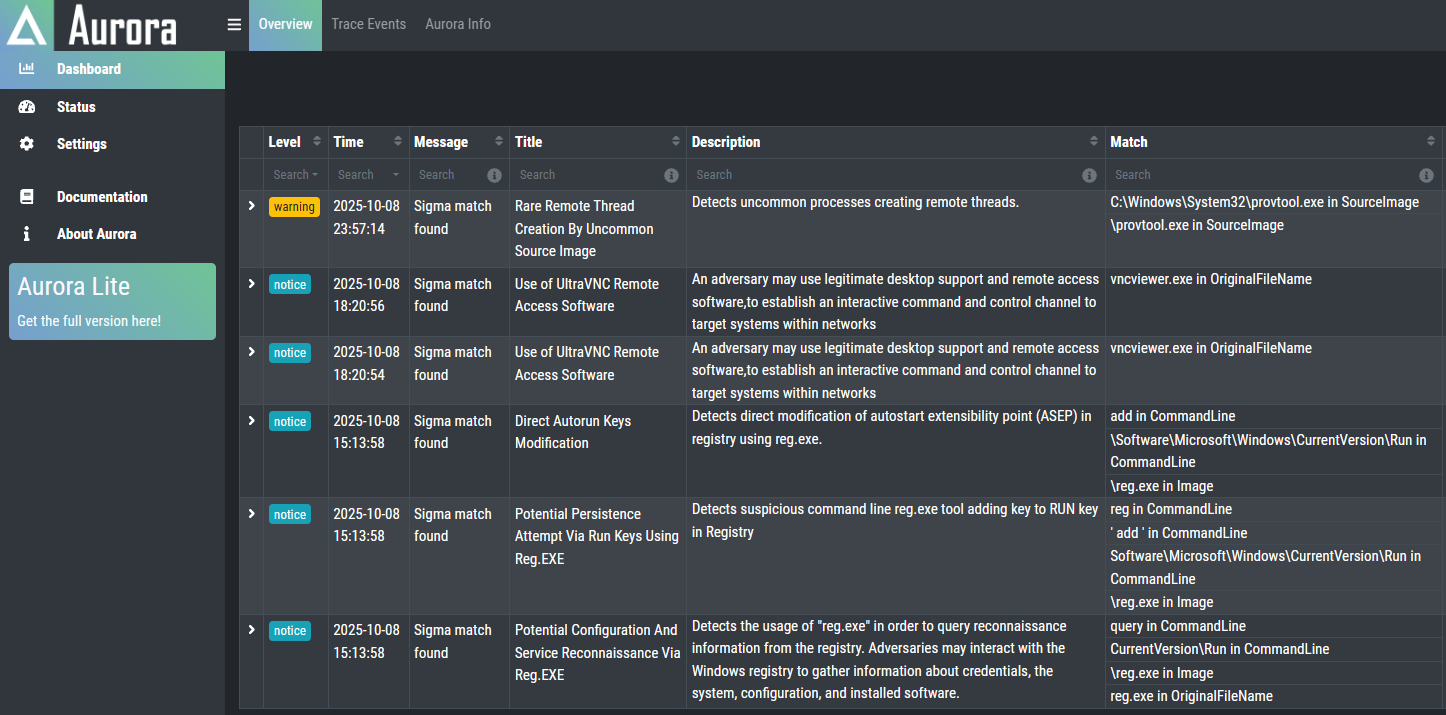Click the About Aurora info icon
Image resolution: width=1446 pixels, height=715 pixels.
coord(27,234)
